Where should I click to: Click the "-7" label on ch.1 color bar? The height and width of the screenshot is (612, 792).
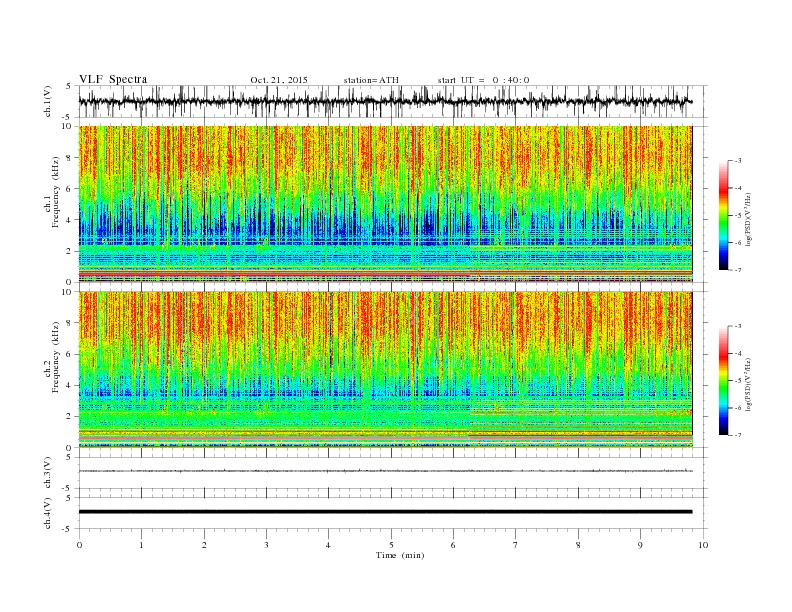pos(738,270)
